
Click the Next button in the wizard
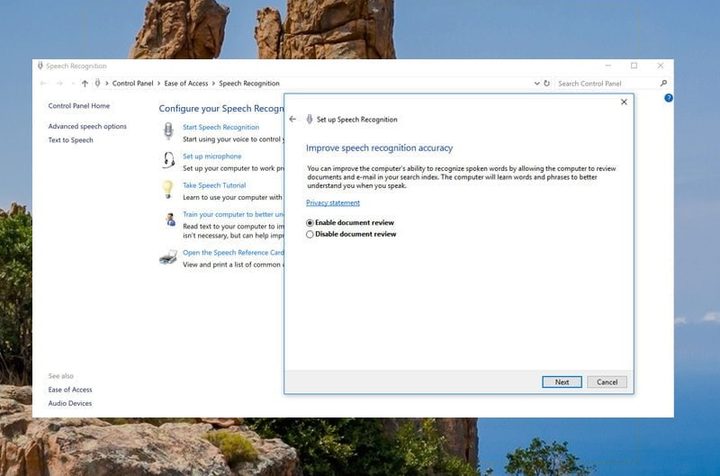tap(562, 382)
